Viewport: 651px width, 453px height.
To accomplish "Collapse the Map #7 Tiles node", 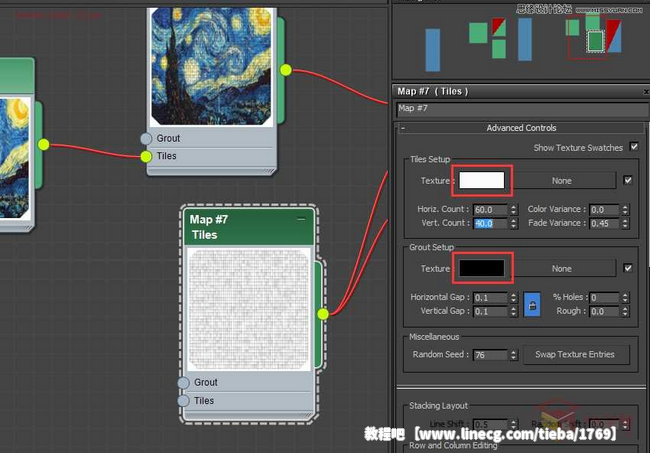I will [301, 219].
